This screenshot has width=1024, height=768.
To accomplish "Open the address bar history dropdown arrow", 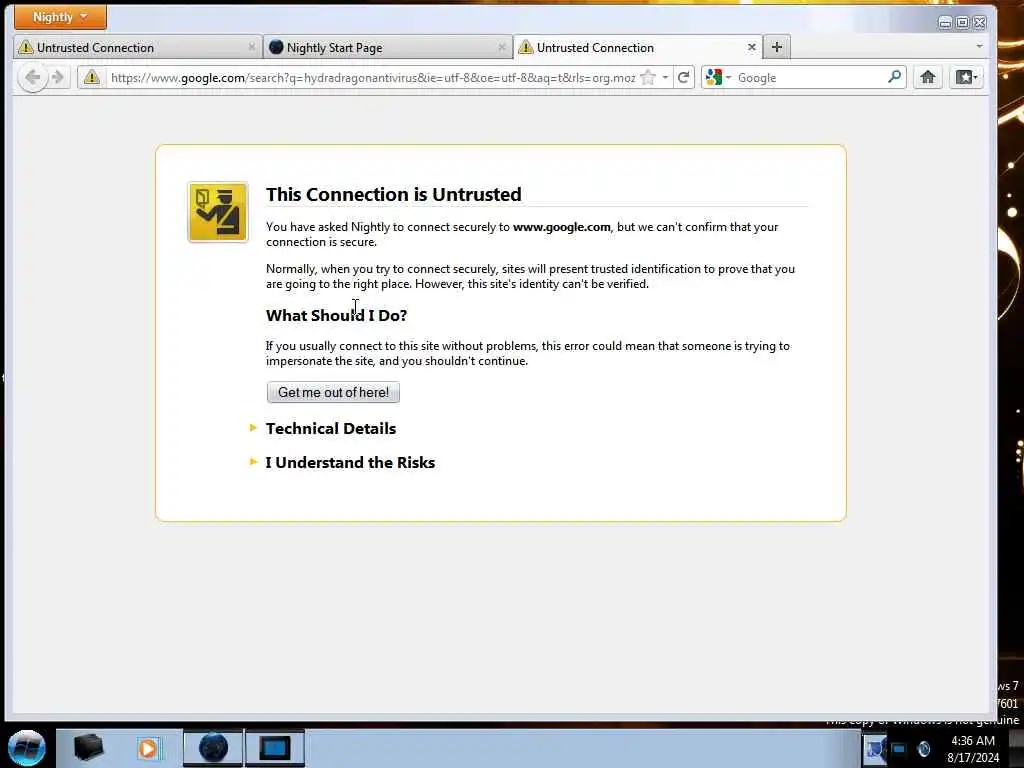I will click(x=665, y=78).
